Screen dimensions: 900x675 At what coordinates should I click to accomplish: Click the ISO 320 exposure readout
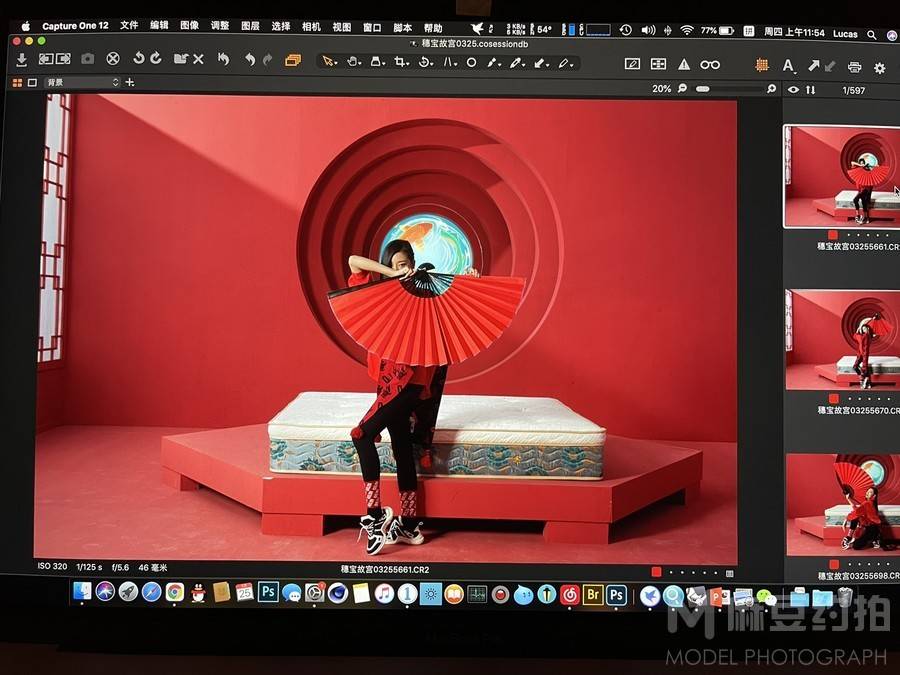pos(52,566)
